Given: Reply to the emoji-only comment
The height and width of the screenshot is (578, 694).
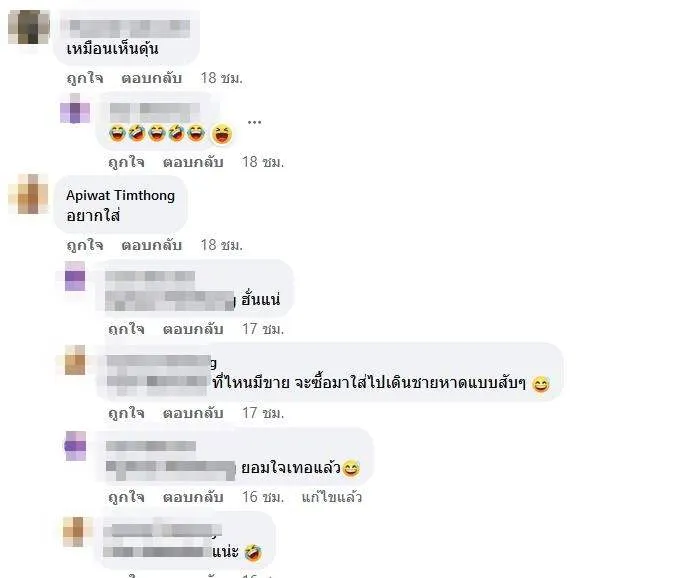Looking at the screenshot, I should [193, 162].
